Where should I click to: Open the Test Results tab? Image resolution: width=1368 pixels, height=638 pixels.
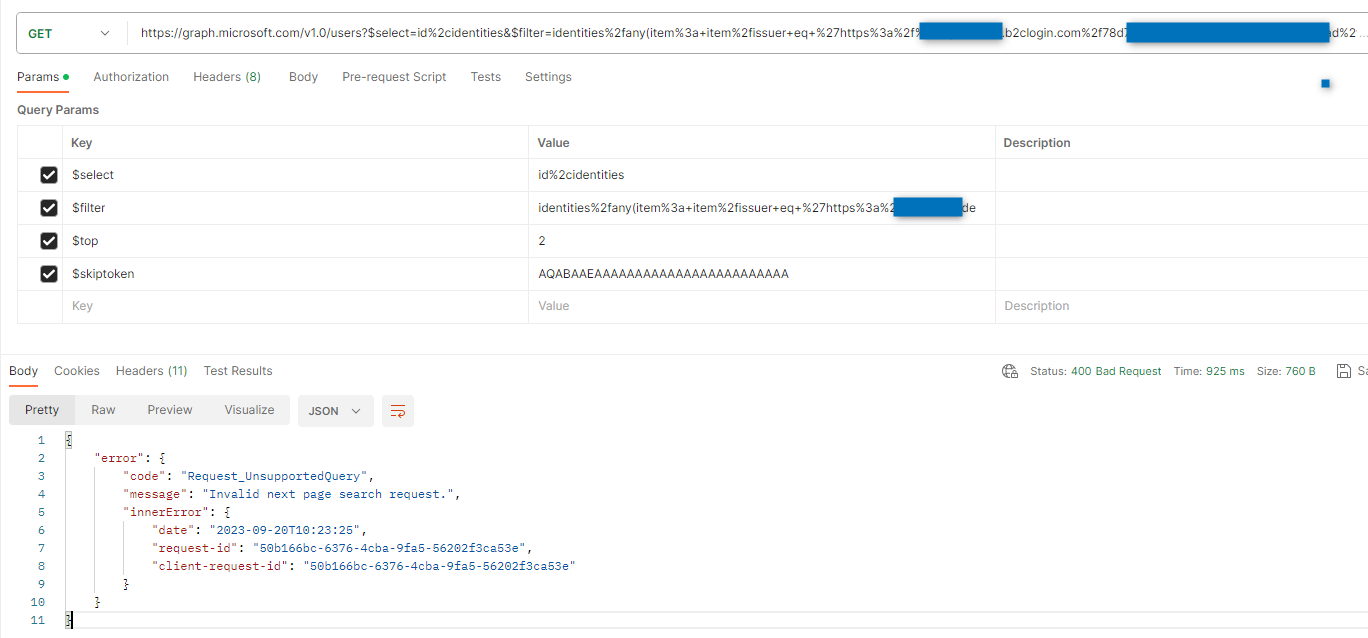(x=237, y=370)
